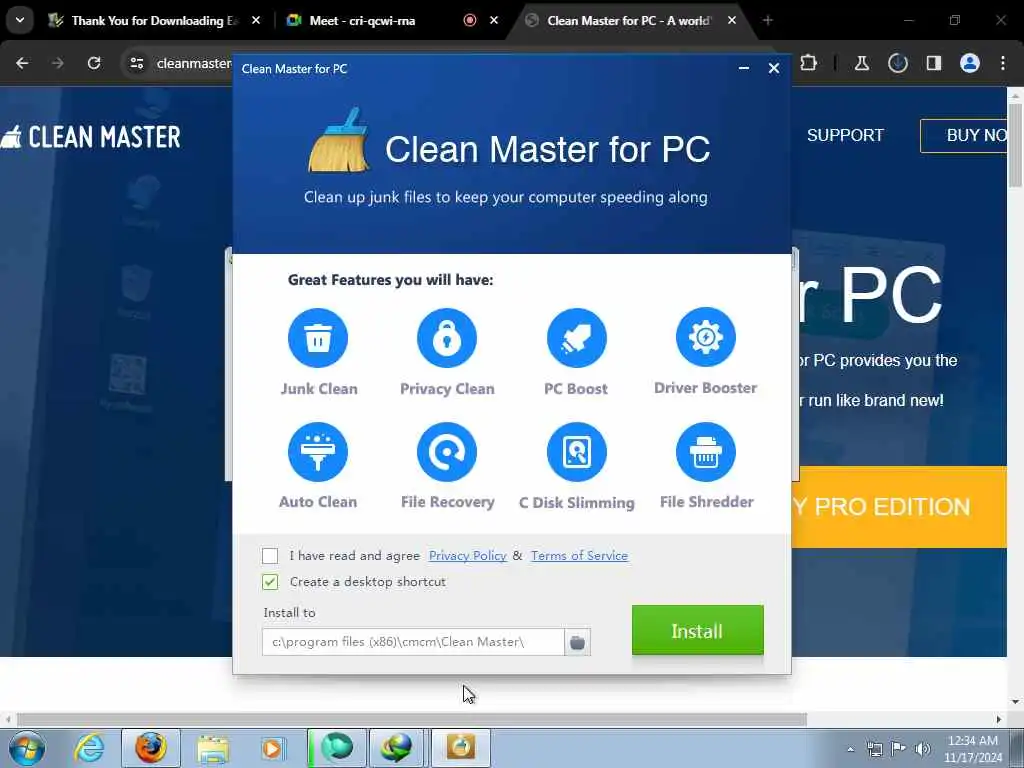The height and width of the screenshot is (768, 1024).
Task: Click the globe download taskbar icon
Action: [397, 748]
